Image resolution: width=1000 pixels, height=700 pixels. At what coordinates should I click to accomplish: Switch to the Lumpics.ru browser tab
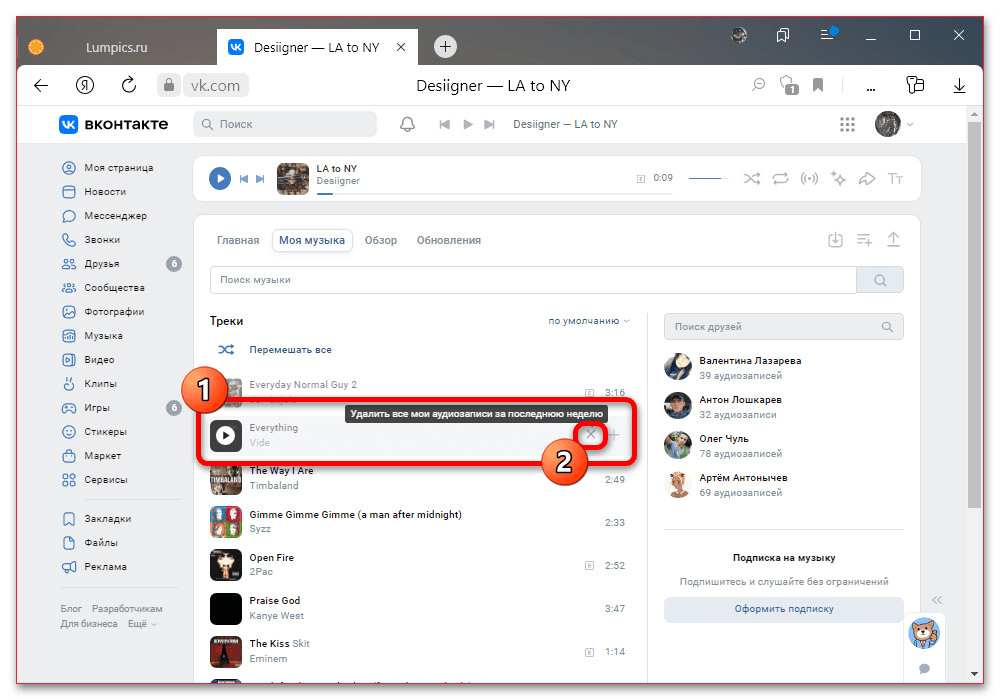click(117, 47)
